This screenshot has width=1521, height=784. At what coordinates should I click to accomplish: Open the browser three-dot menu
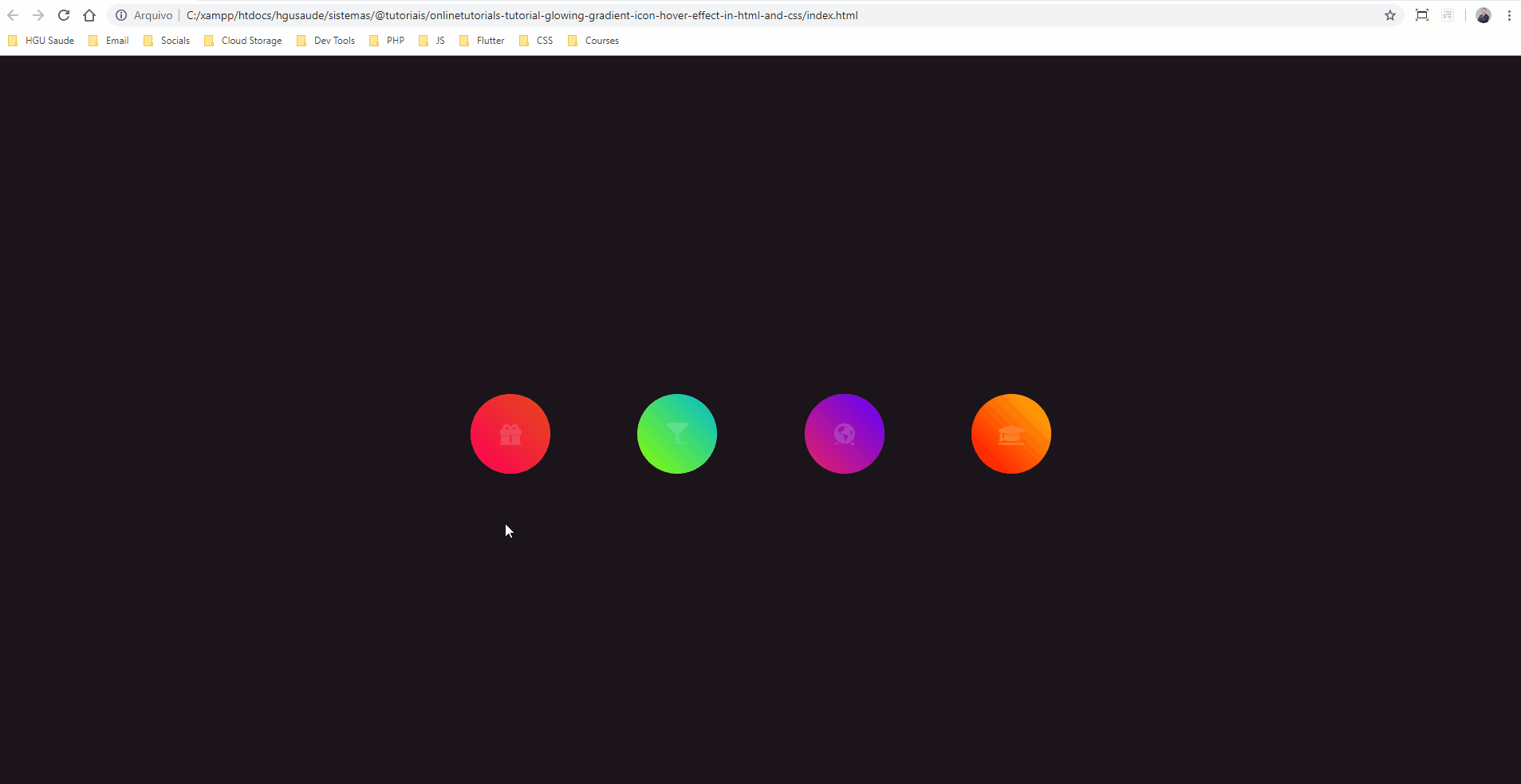tap(1509, 15)
